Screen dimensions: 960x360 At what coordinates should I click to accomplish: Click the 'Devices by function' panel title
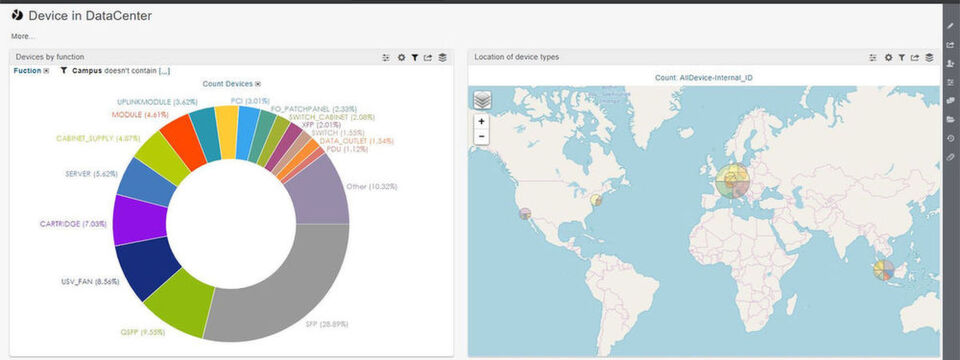coord(50,57)
